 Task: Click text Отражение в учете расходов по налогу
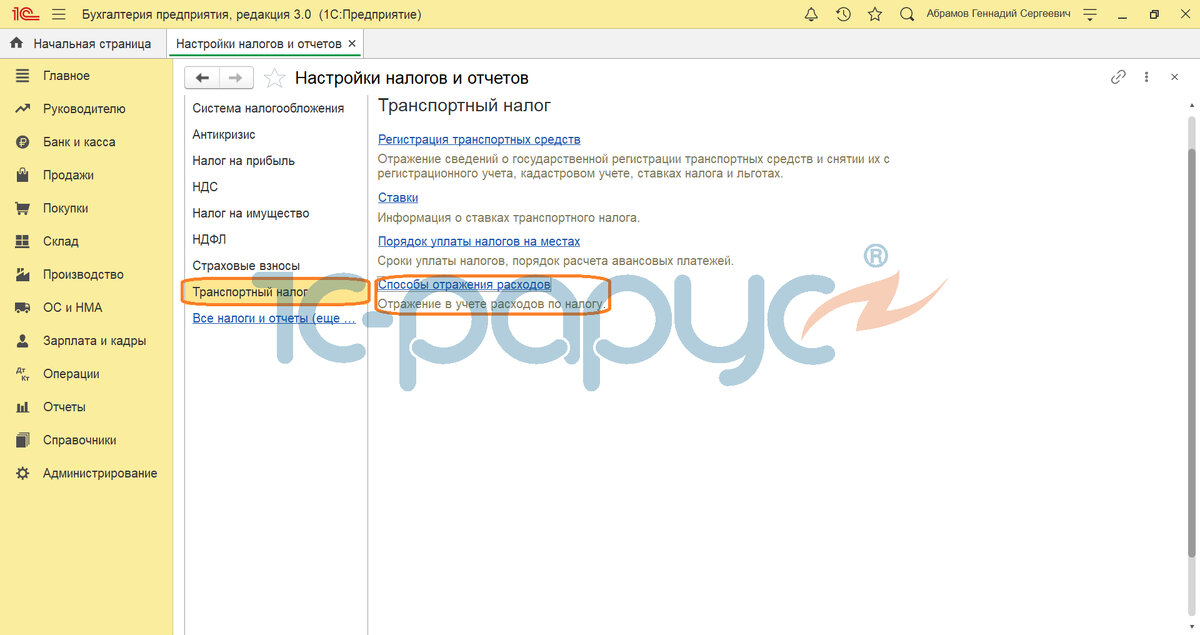coord(492,302)
